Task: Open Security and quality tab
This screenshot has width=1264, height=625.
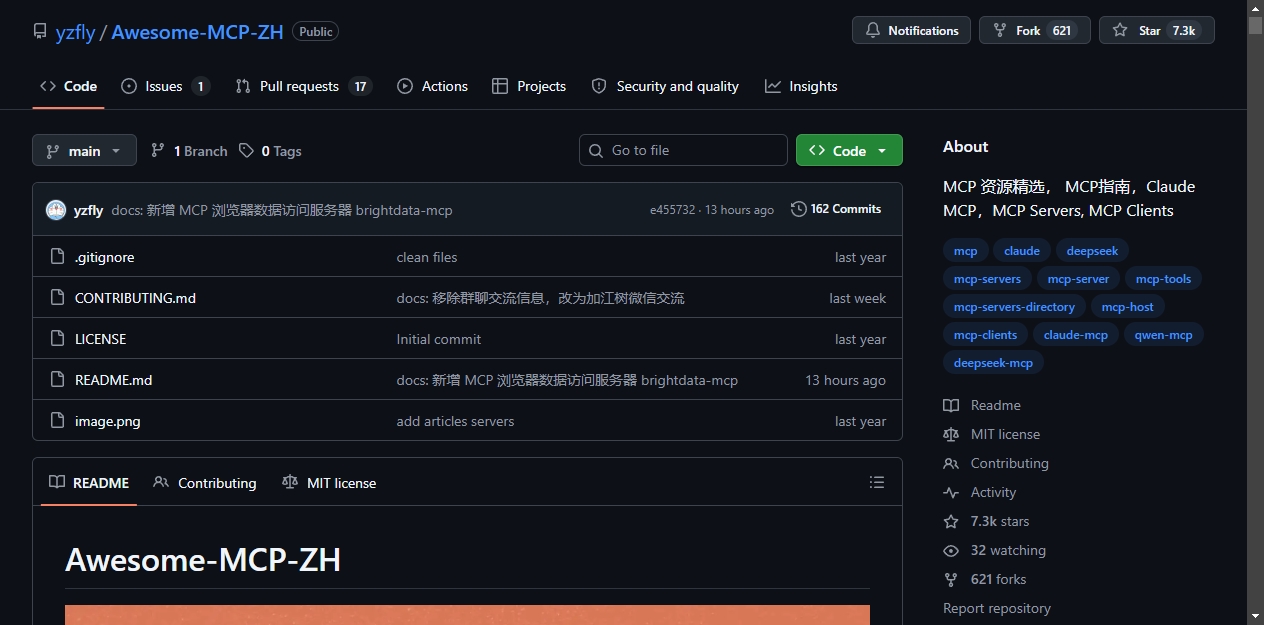Action: coord(665,86)
